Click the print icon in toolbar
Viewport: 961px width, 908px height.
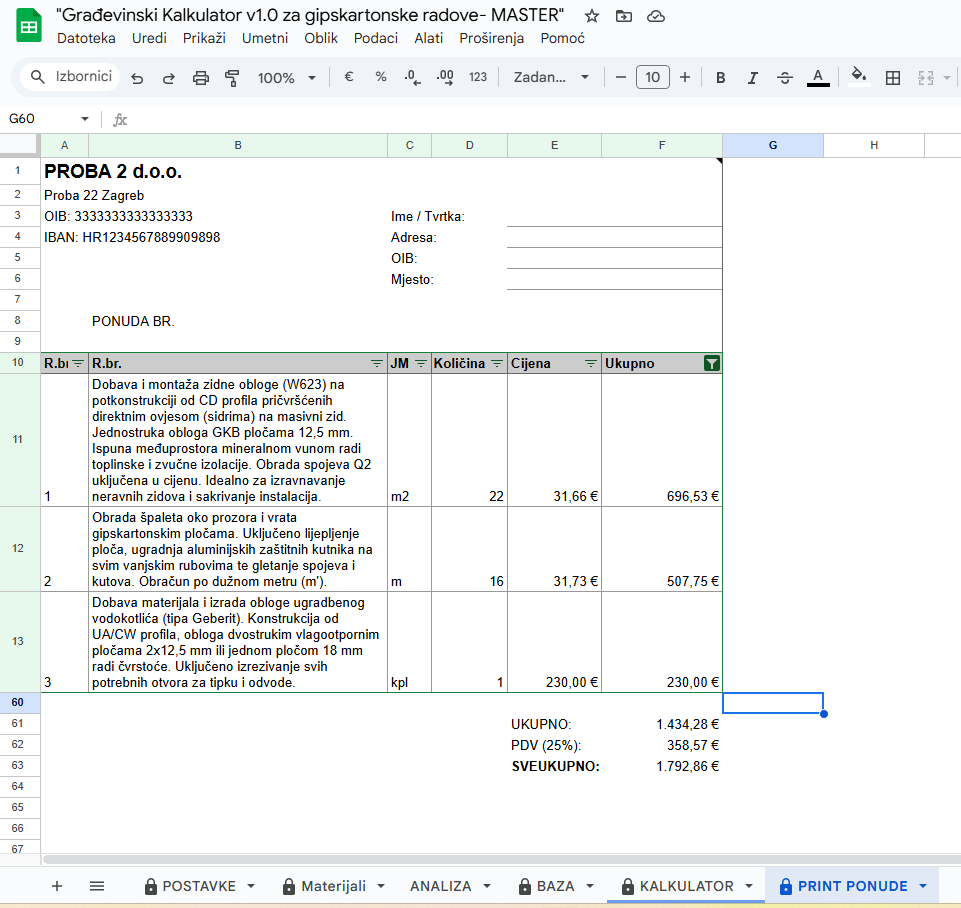(x=201, y=78)
